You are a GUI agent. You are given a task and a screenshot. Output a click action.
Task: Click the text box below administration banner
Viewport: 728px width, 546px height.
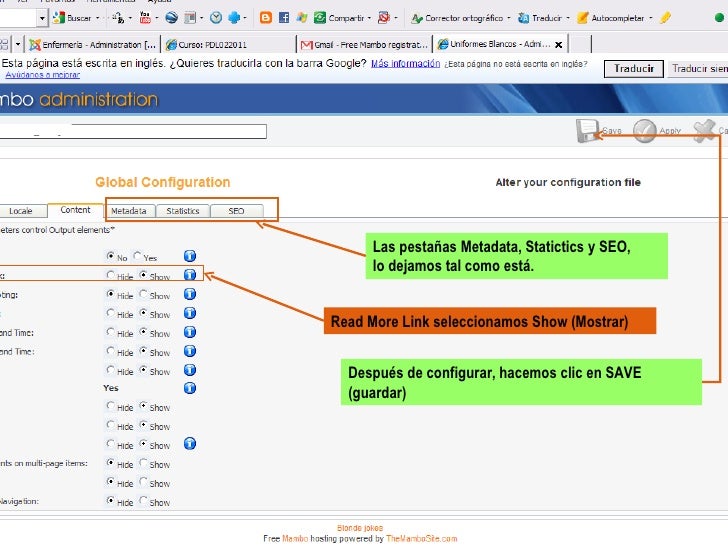(x=133, y=131)
